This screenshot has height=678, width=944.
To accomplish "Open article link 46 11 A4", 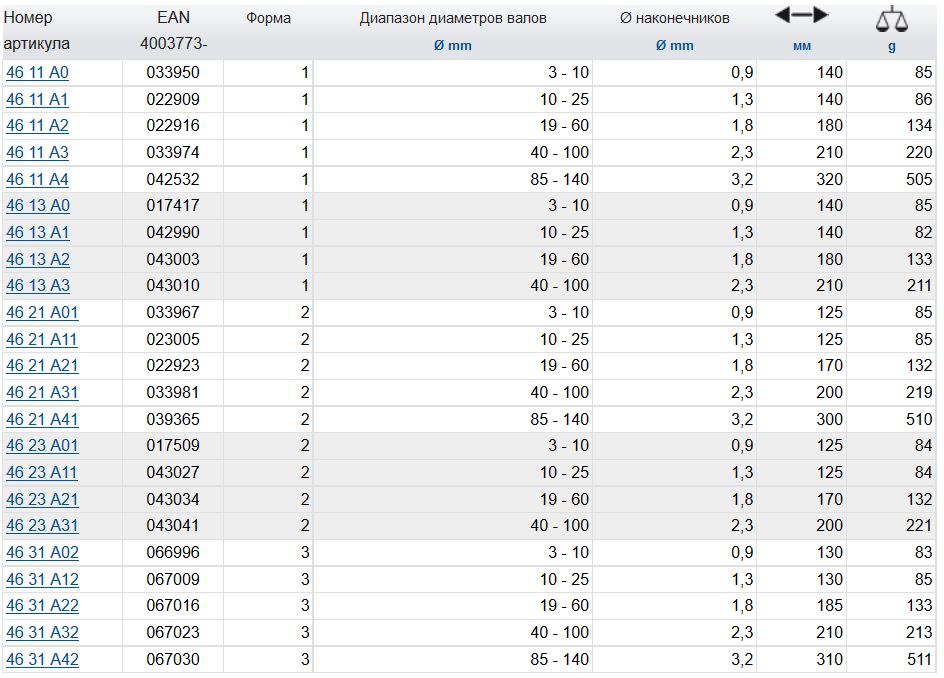I will [37, 180].
